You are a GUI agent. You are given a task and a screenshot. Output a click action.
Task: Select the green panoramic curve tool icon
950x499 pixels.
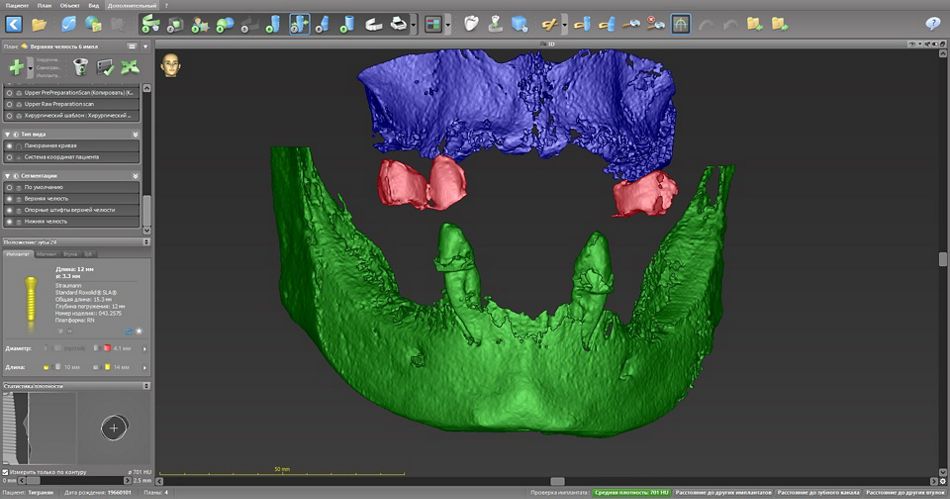[x=150, y=24]
